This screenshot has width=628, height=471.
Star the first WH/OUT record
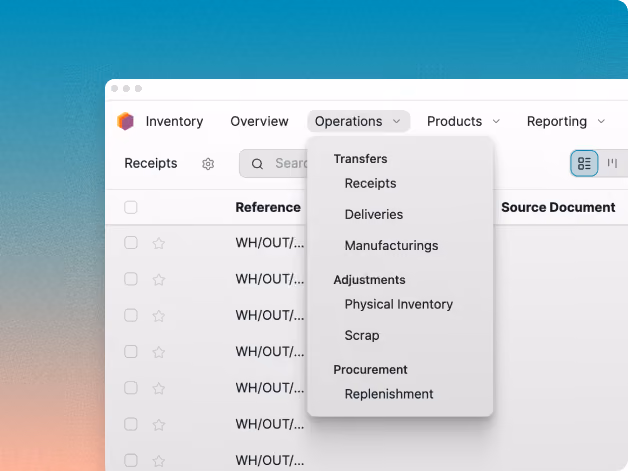[159, 243]
